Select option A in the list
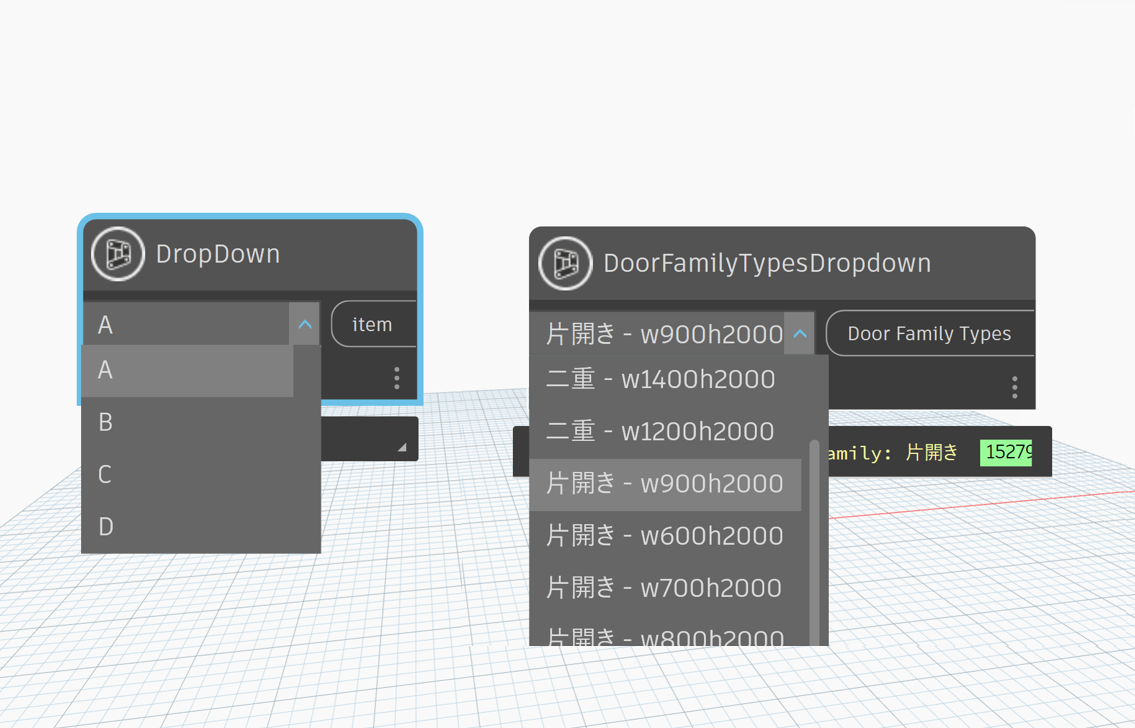The height and width of the screenshot is (728, 1135). (187, 370)
